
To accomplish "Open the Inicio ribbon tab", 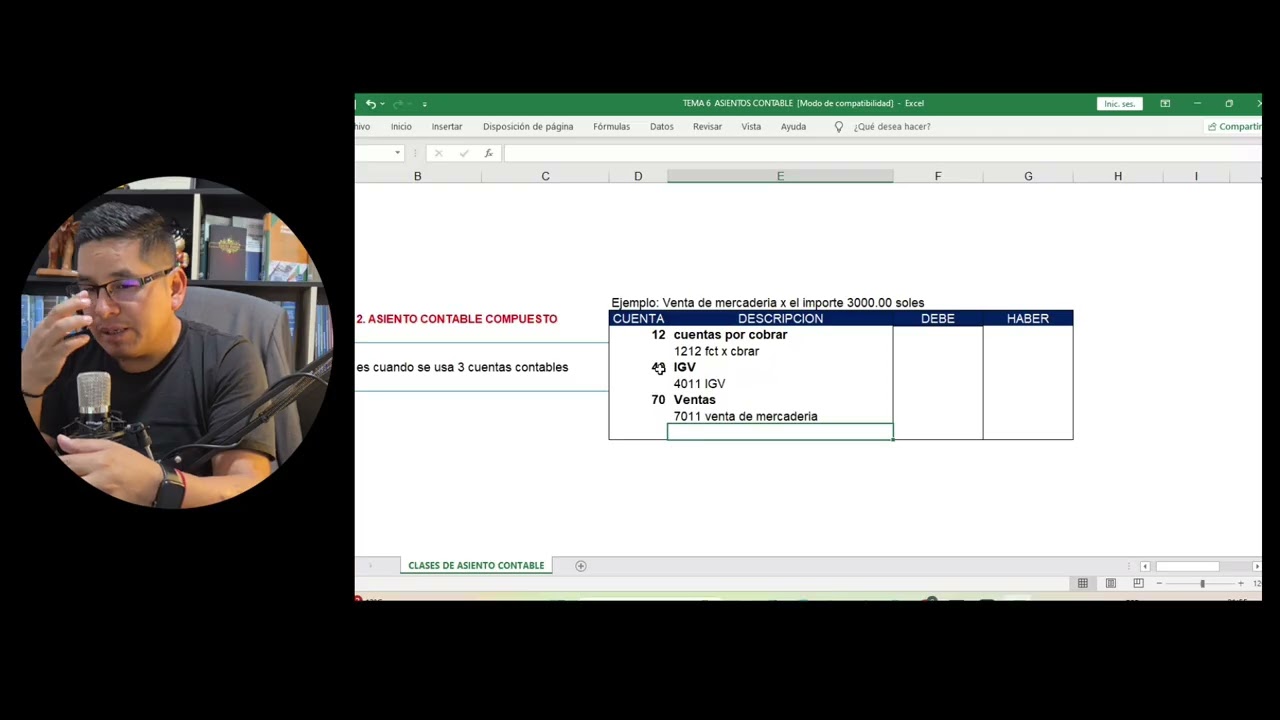I will coord(401,127).
